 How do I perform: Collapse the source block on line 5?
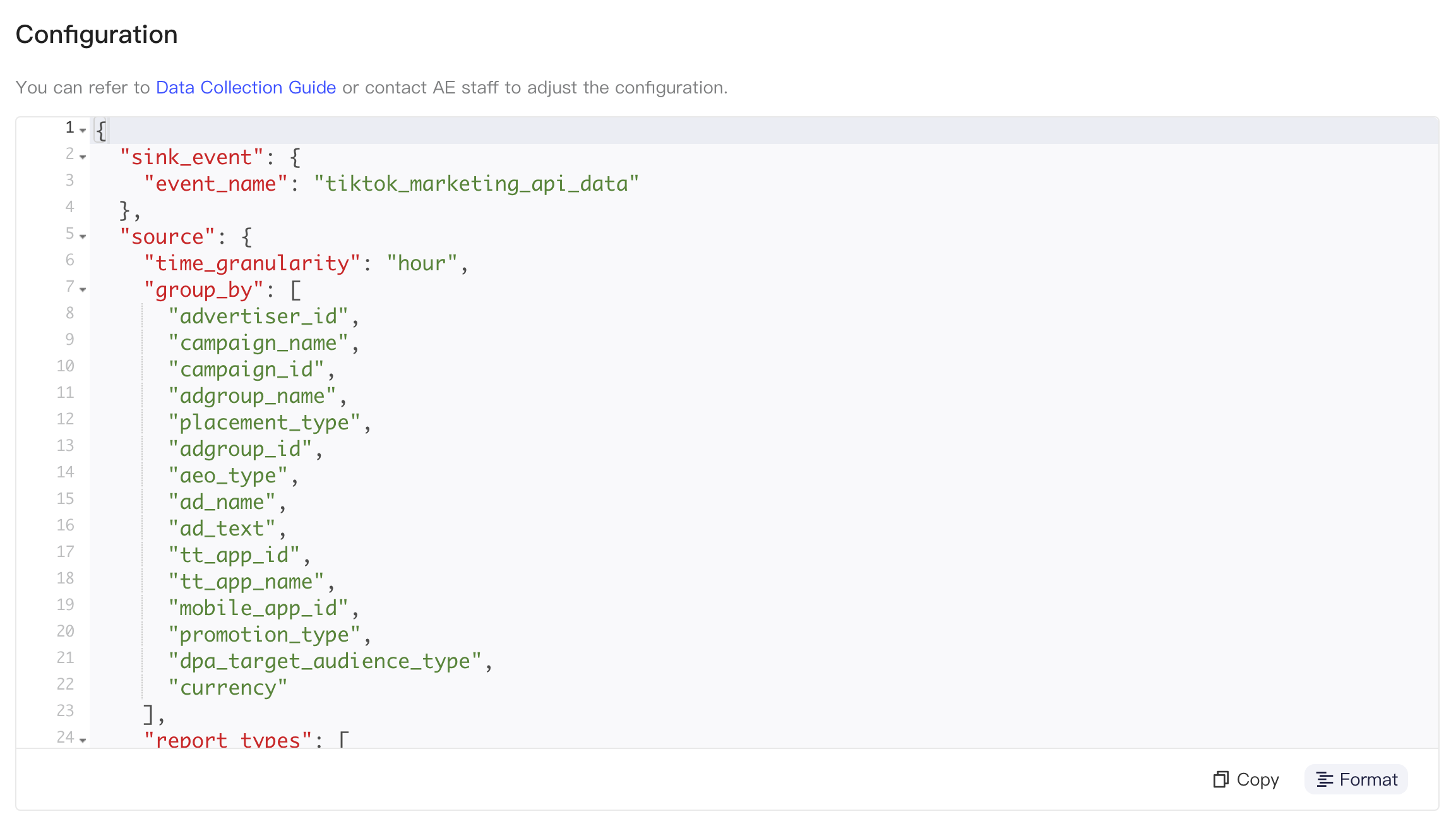[x=83, y=236]
